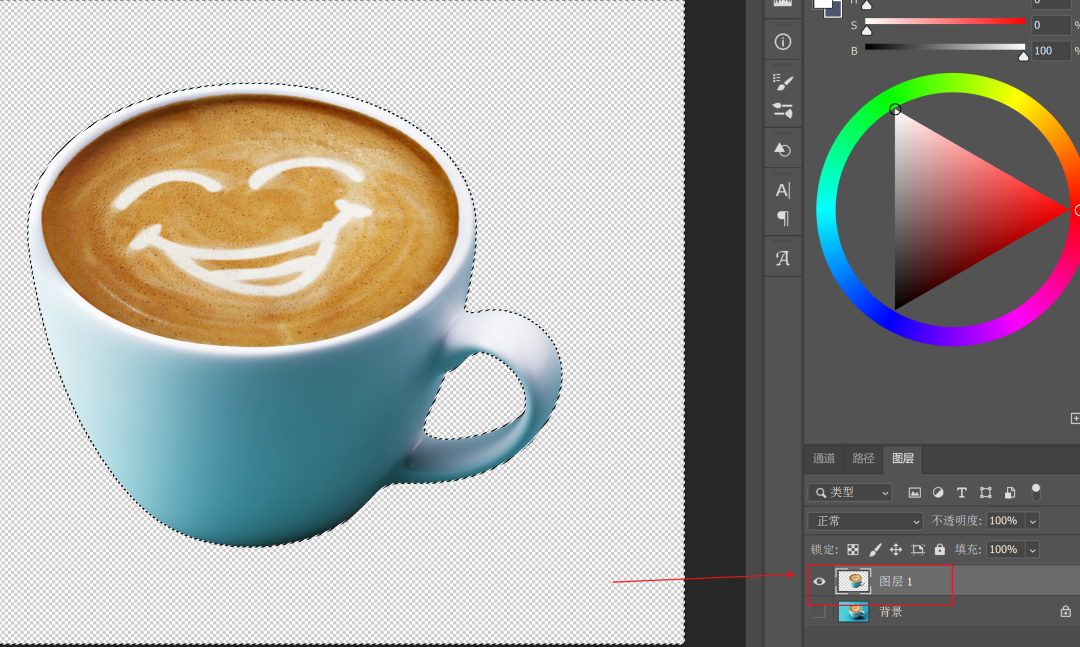Image resolution: width=1080 pixels, height=647 pixels.
Task: Filter layers by adjustment layer icon
Action: [x=938, y=493]
